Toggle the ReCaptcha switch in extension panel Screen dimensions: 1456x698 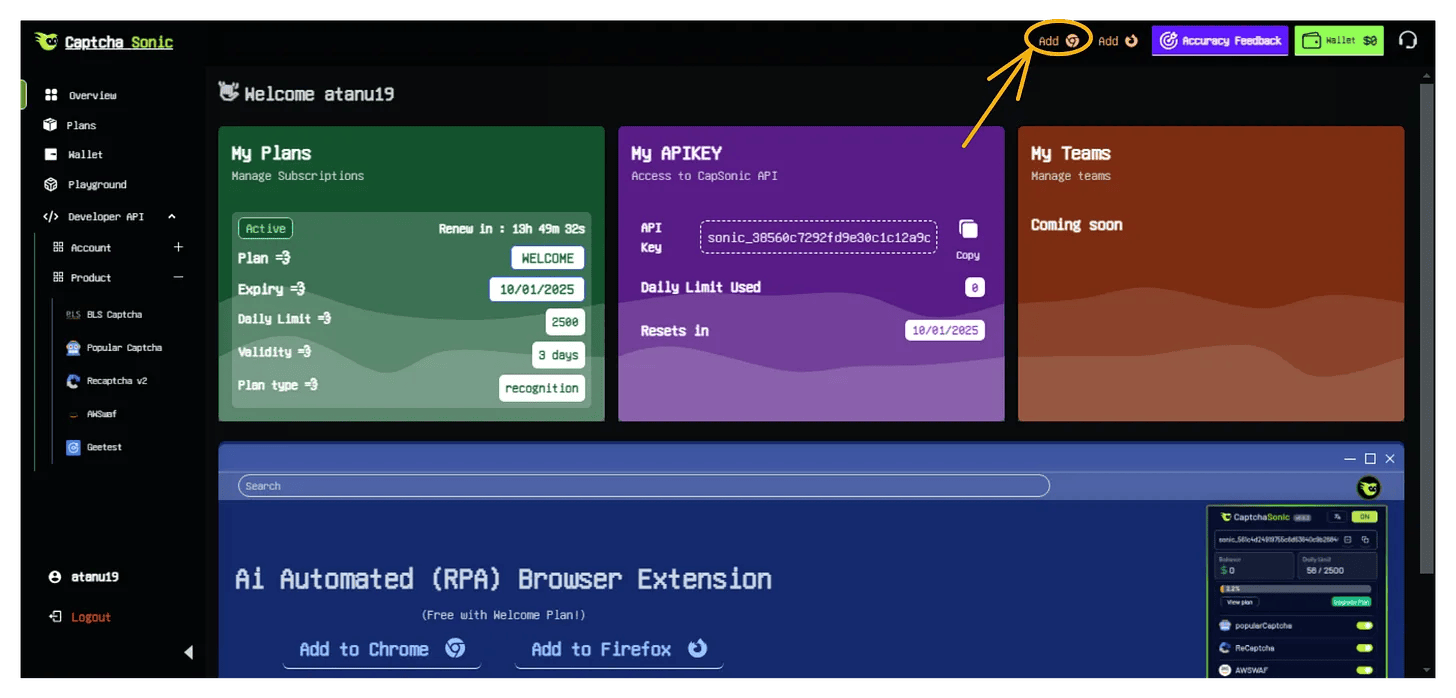tap(1364, 648)
